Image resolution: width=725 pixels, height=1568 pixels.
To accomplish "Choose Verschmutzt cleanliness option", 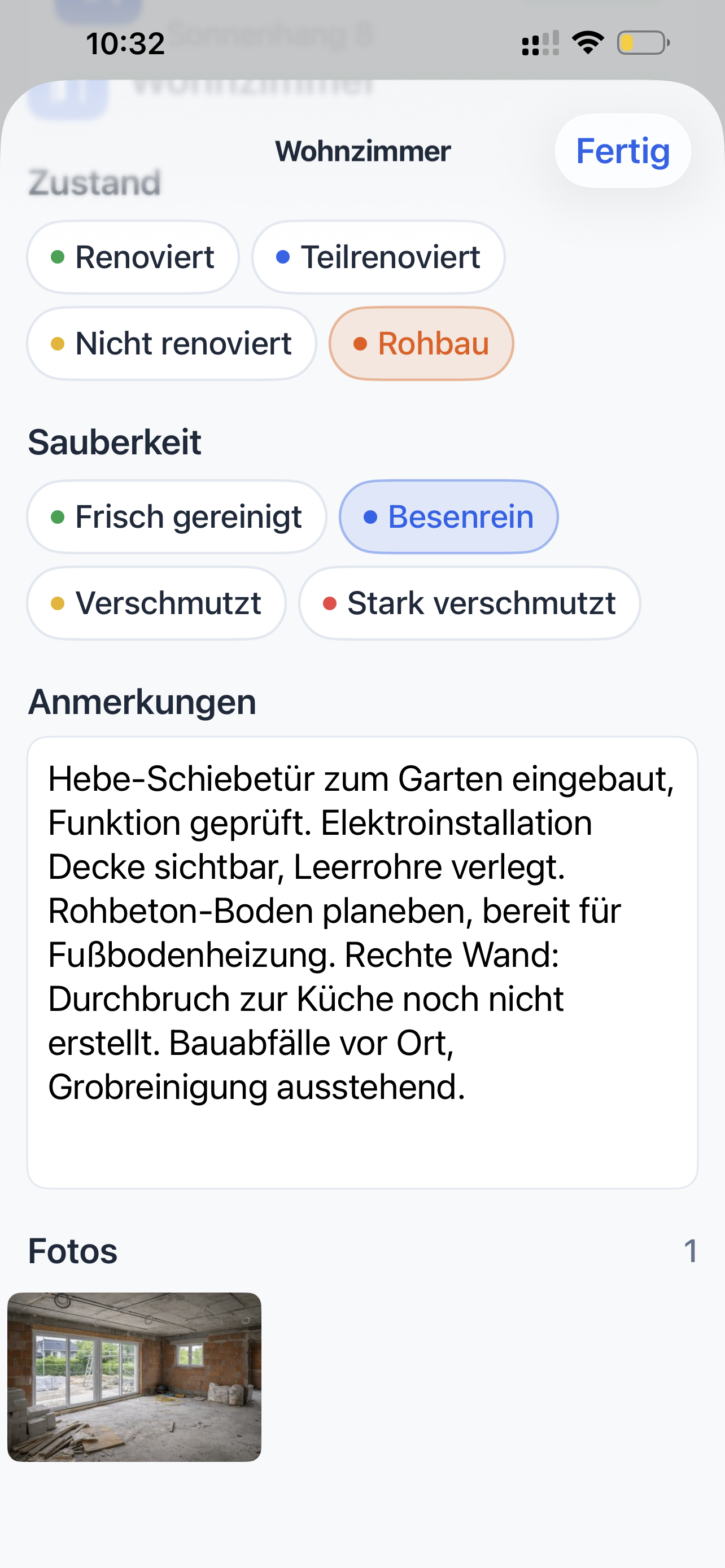I will click(156, 603).
